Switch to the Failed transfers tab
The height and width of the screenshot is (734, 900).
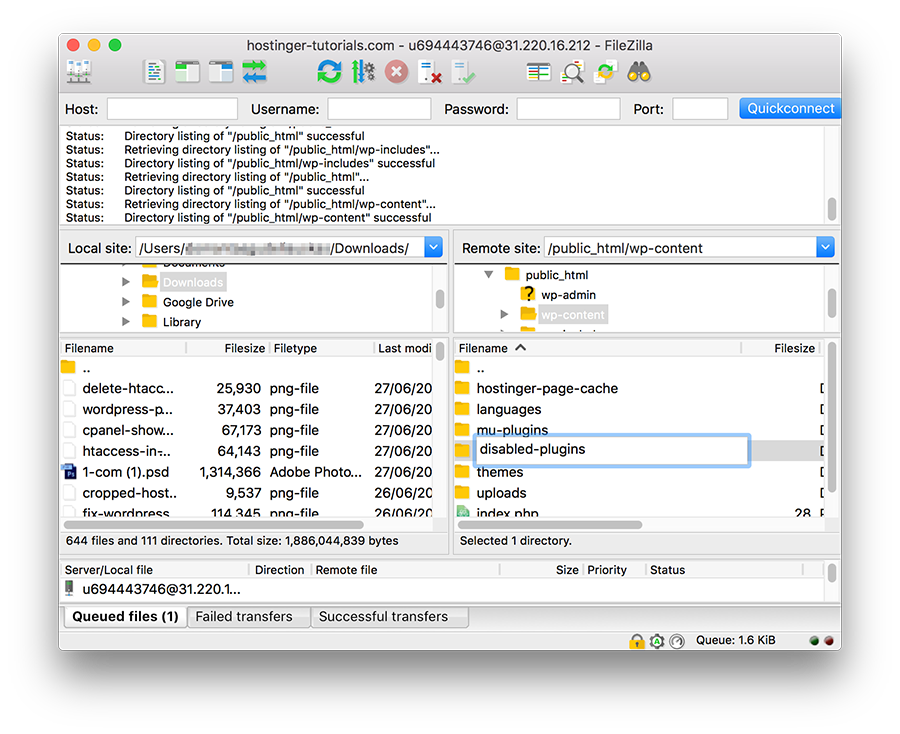pos(244,617)
